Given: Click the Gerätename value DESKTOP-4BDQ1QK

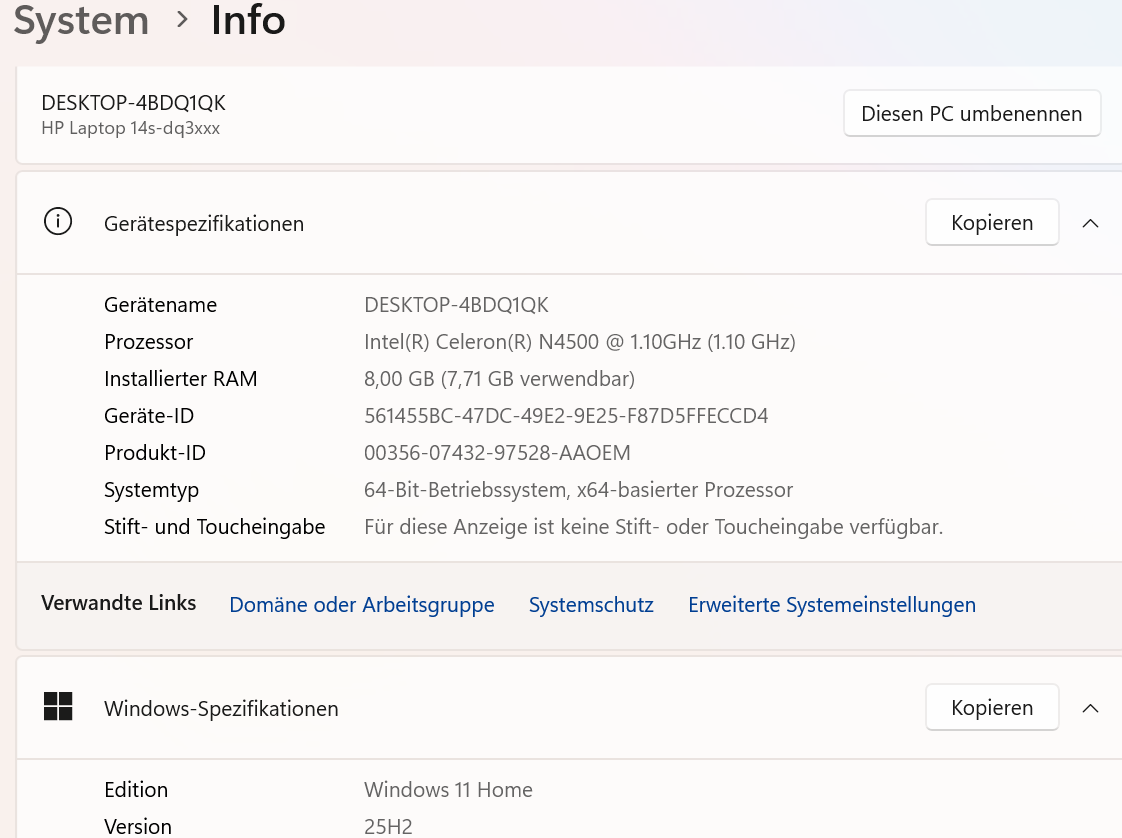Looking at the screenshot, I should 457,305.
